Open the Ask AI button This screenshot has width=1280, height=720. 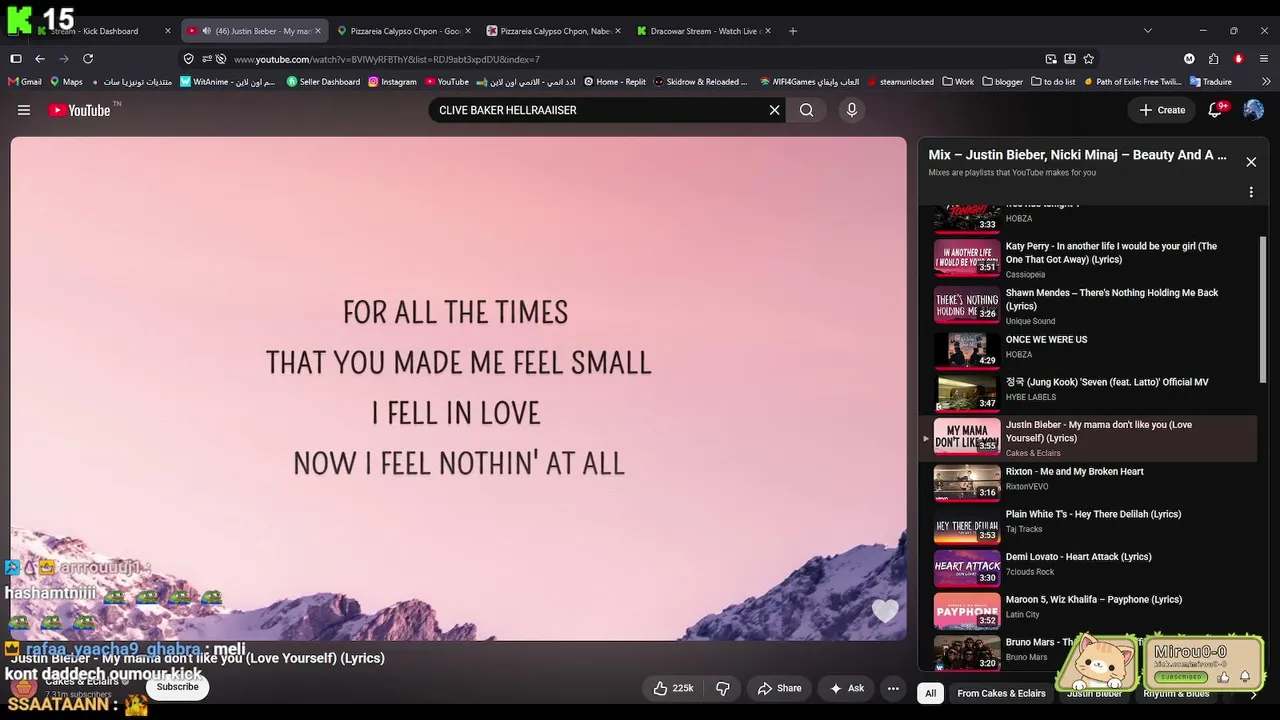(x=846, y=688)
